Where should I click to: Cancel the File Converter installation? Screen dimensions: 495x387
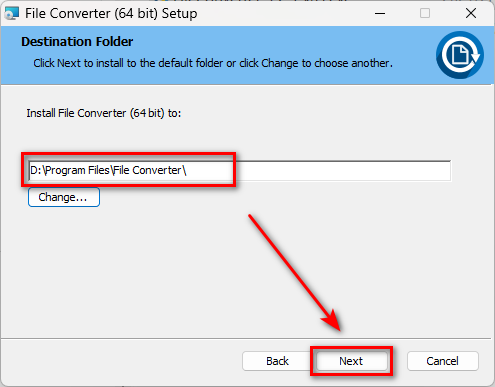click(443, 361)
